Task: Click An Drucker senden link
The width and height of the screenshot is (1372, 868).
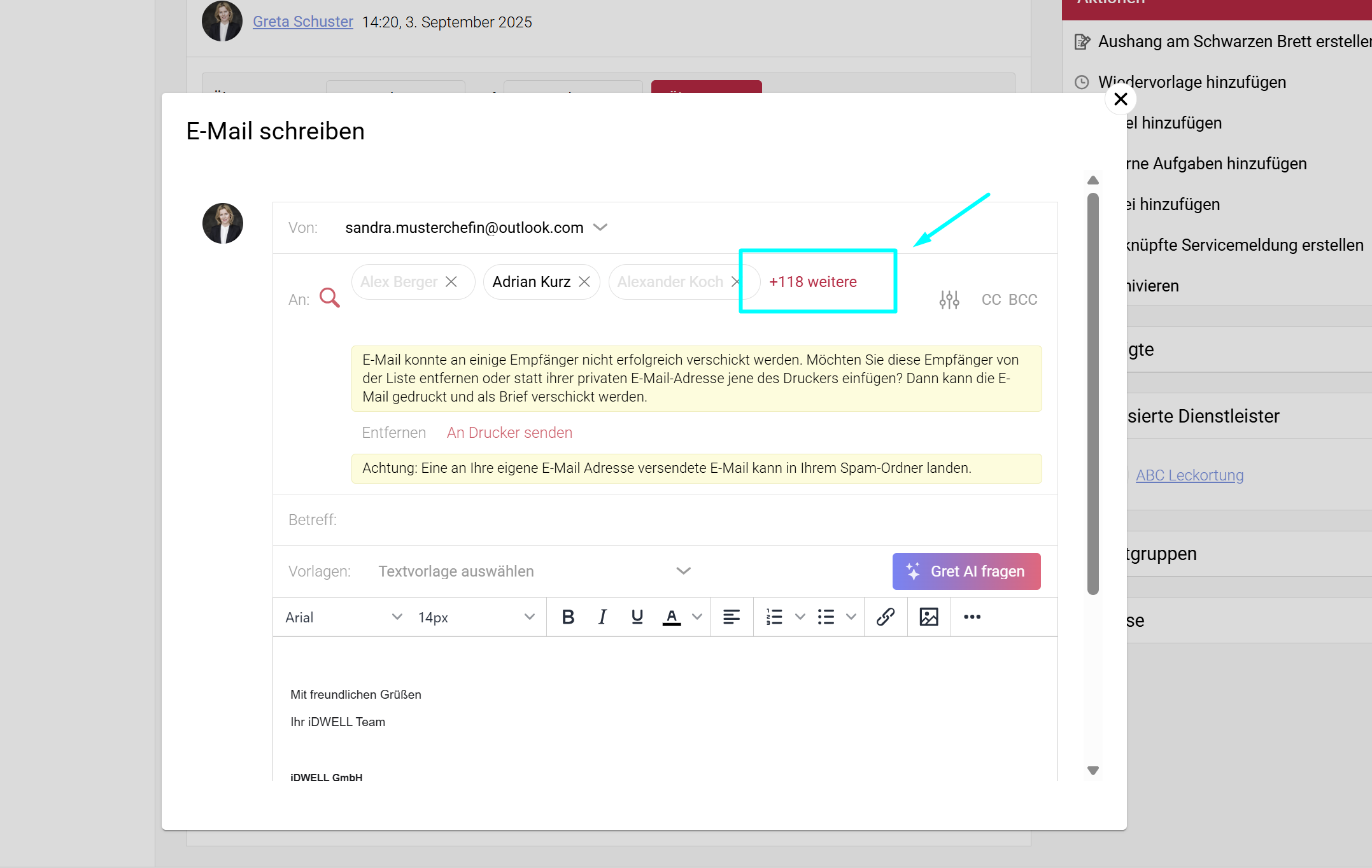Action: (x=509, y=433)
